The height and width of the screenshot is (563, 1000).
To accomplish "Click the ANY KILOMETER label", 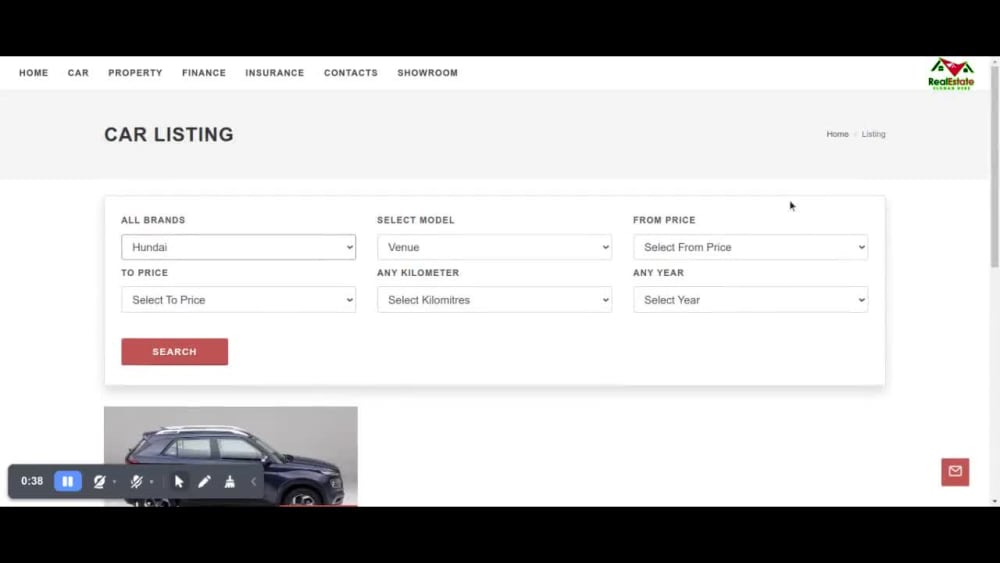I will click(418, 273).
